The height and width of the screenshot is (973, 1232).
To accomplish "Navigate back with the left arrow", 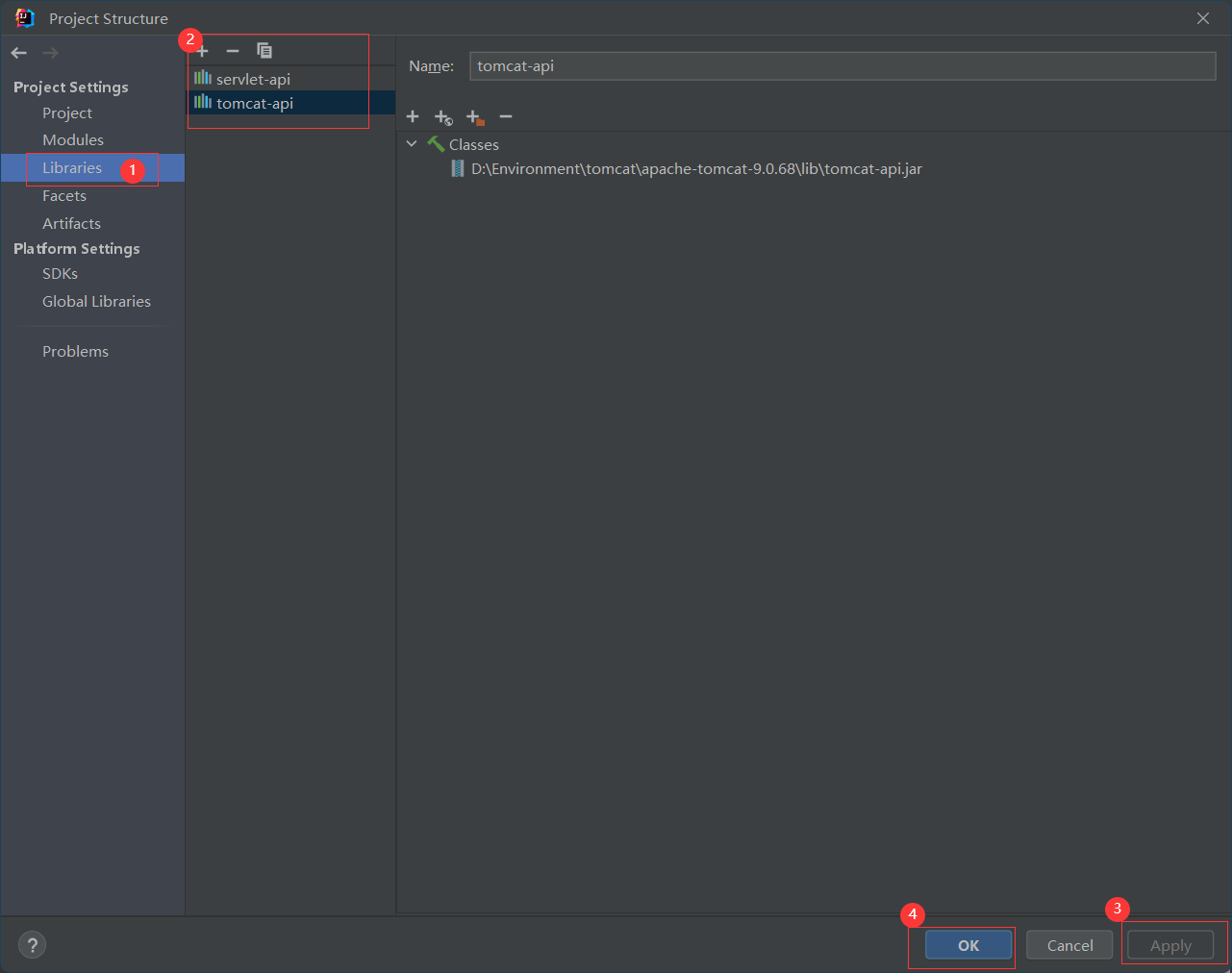I will (19, 53).
